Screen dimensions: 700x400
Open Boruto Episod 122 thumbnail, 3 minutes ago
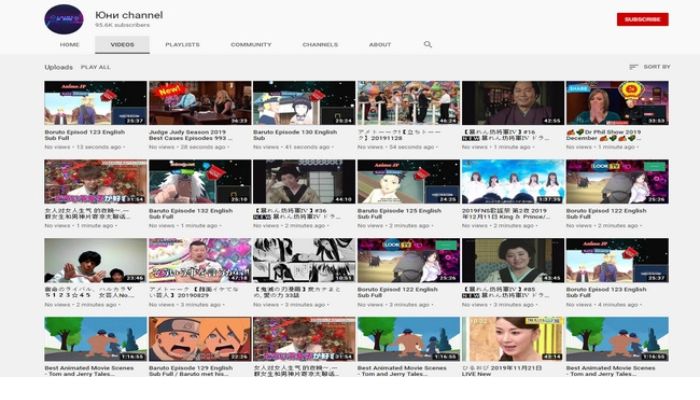pos(408,260)
